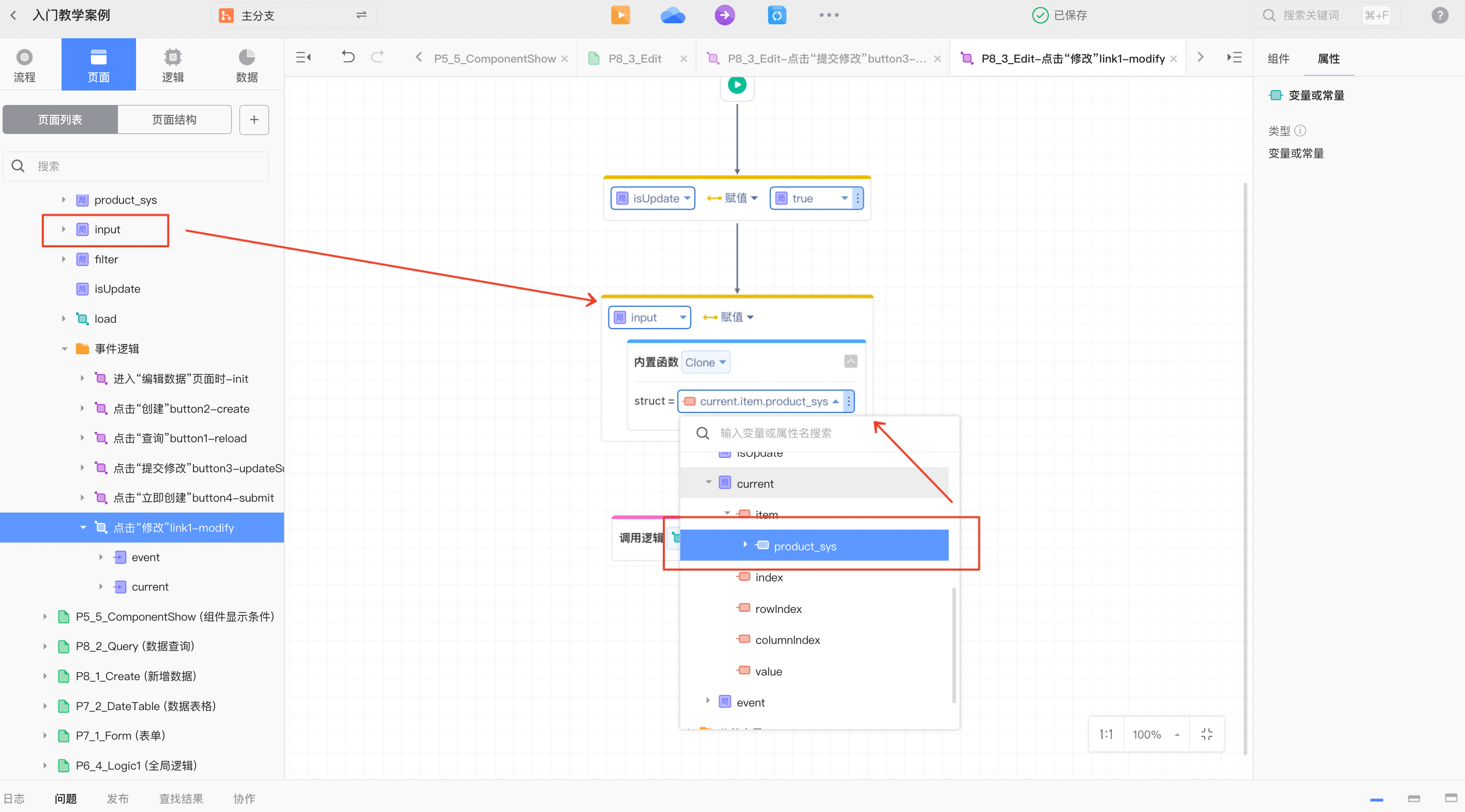
Task: Select the event parameter under link1-modify
Action: click(145, 557)
